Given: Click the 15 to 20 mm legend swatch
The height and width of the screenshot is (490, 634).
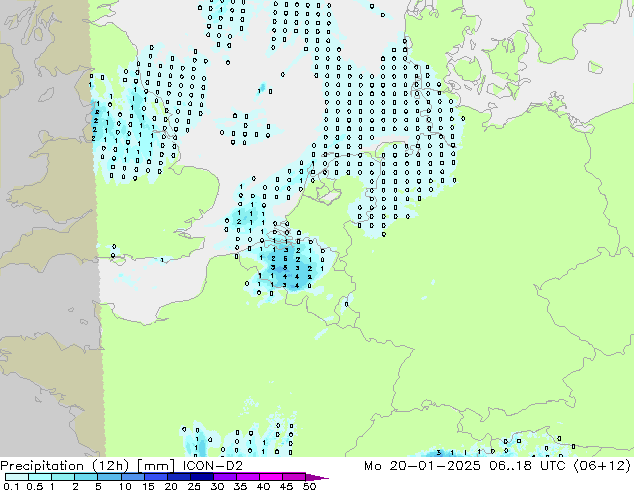Looking at the screenshot, I should pos(156,477).
